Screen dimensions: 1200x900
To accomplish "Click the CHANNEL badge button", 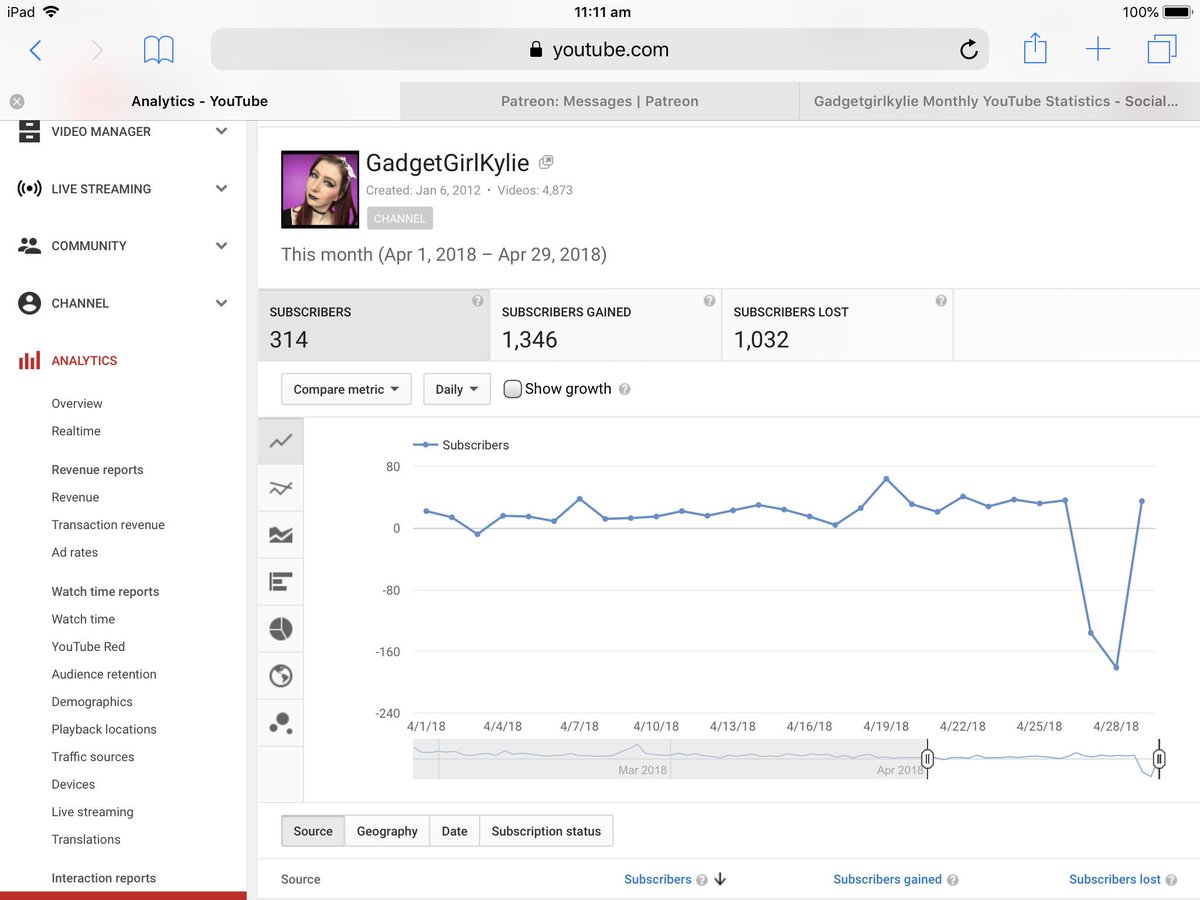I will [399, 218].
